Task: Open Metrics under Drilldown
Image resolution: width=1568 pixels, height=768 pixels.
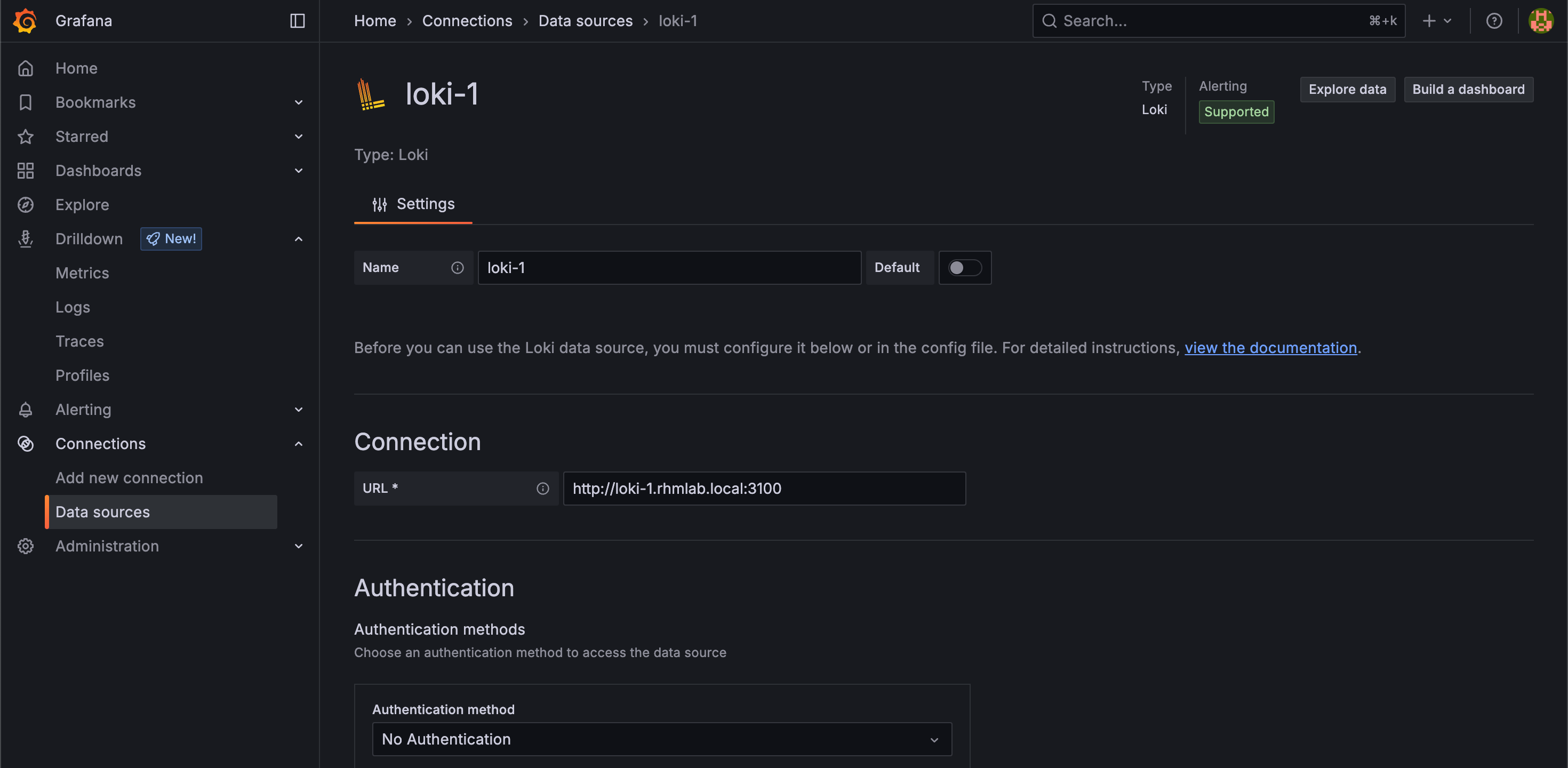Action: pyautogui.click(x=82, y=273)
